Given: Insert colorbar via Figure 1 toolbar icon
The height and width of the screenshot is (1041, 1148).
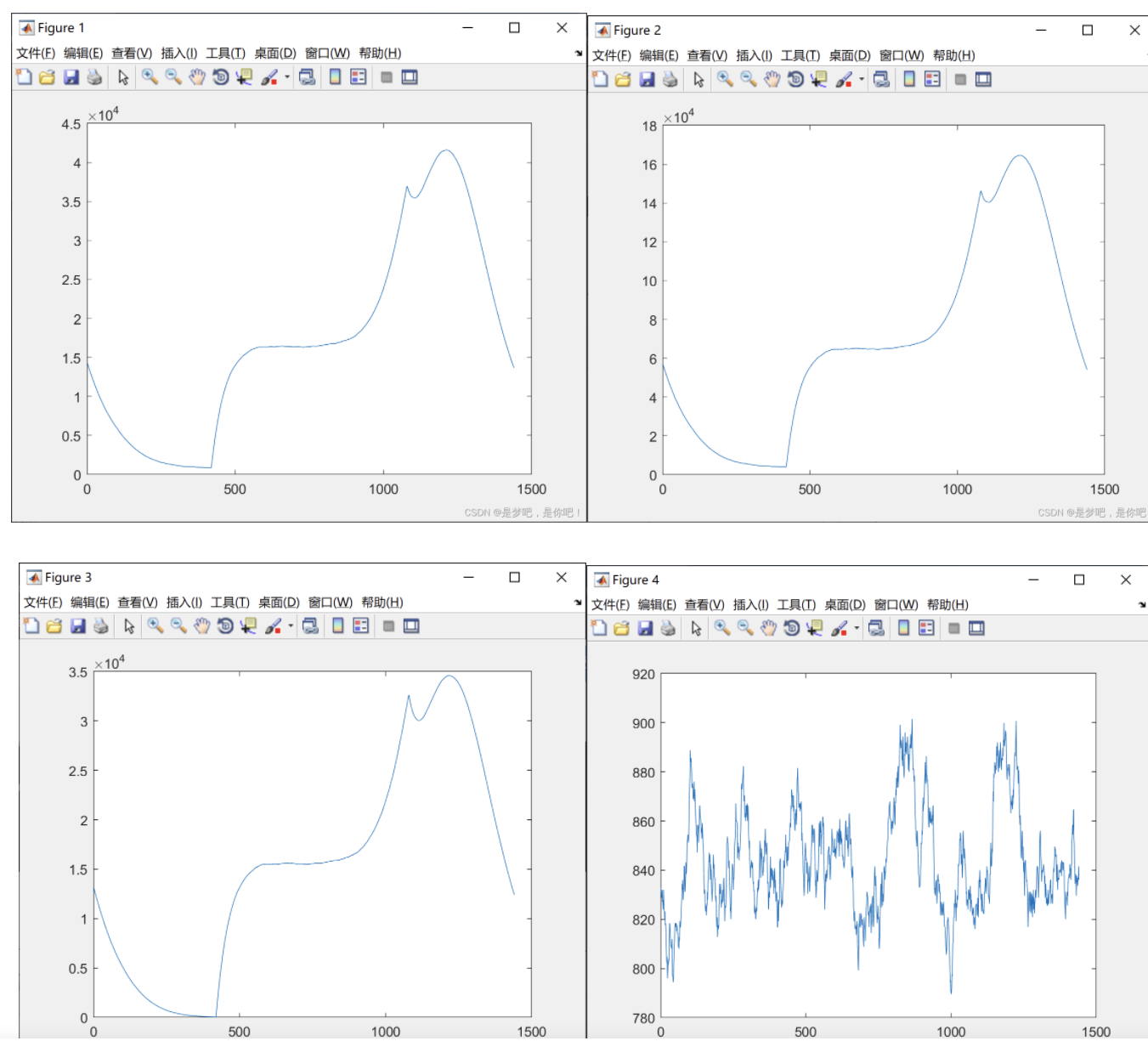Looking at the screenshot, I should (x=335, y=77).
